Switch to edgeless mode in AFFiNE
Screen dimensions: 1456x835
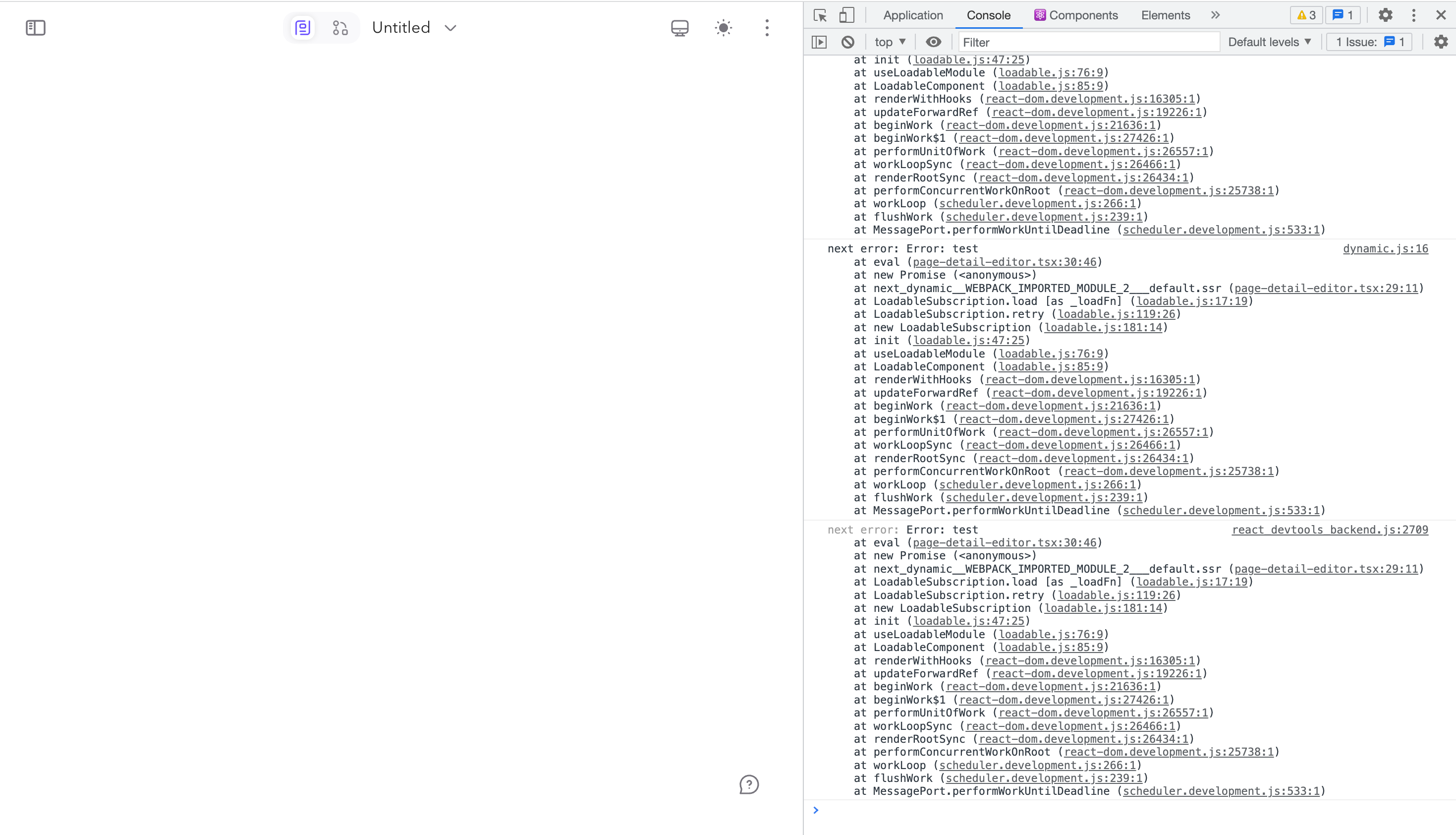click(x=339, y=27)
